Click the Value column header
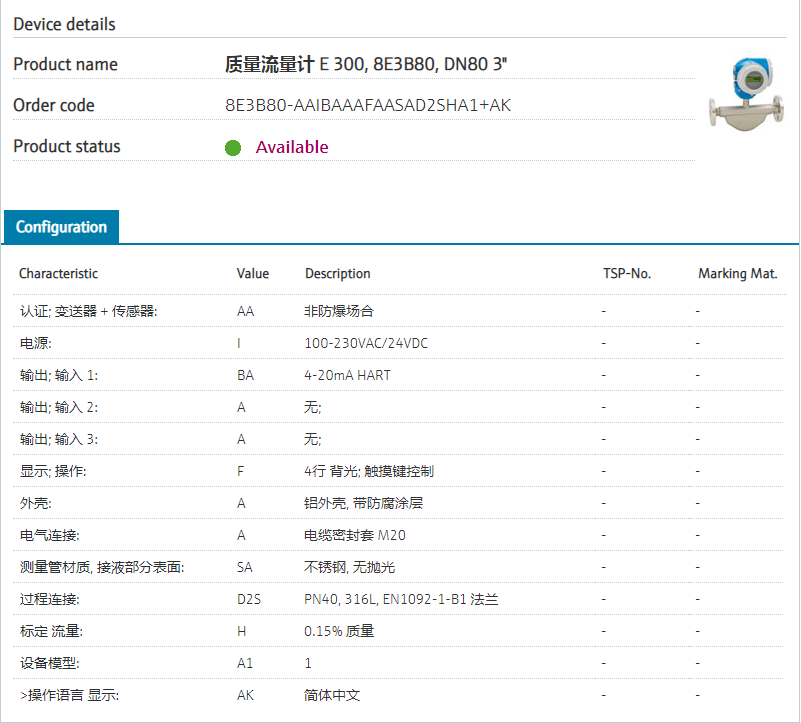This screenshot has width=801, height=723. click(253, 273)
